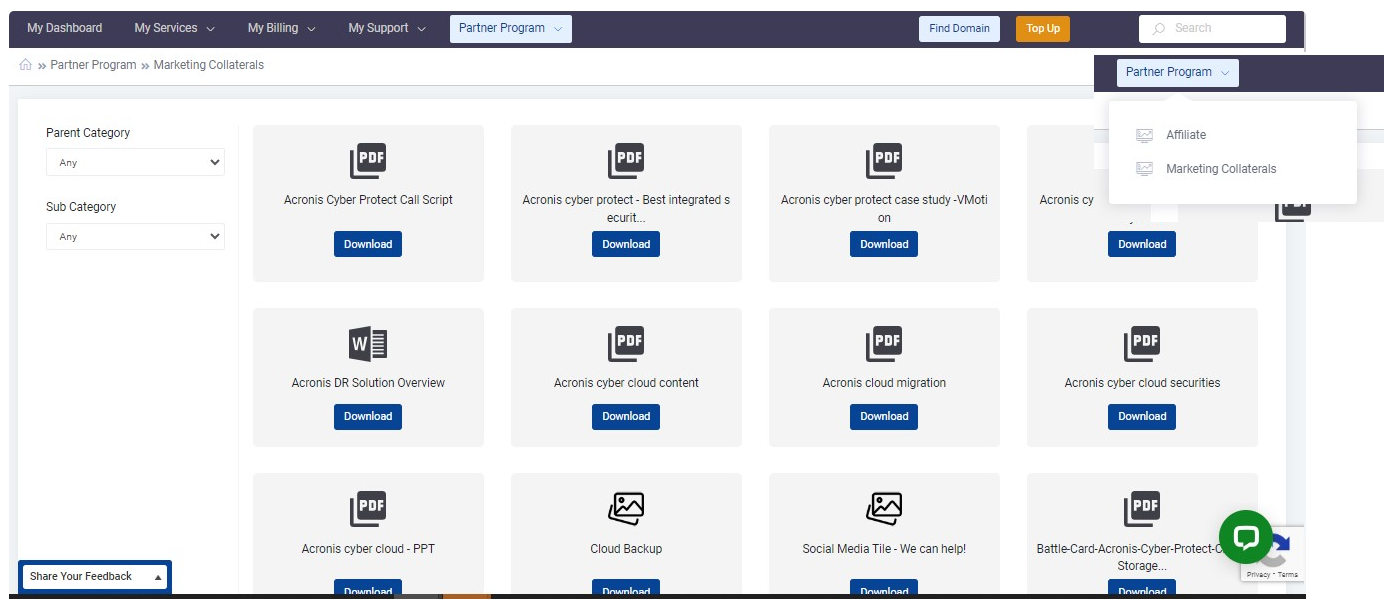Download Acronis cyber cloud content
This screenshot has width=1396, height=608.
tap(626, 416)
